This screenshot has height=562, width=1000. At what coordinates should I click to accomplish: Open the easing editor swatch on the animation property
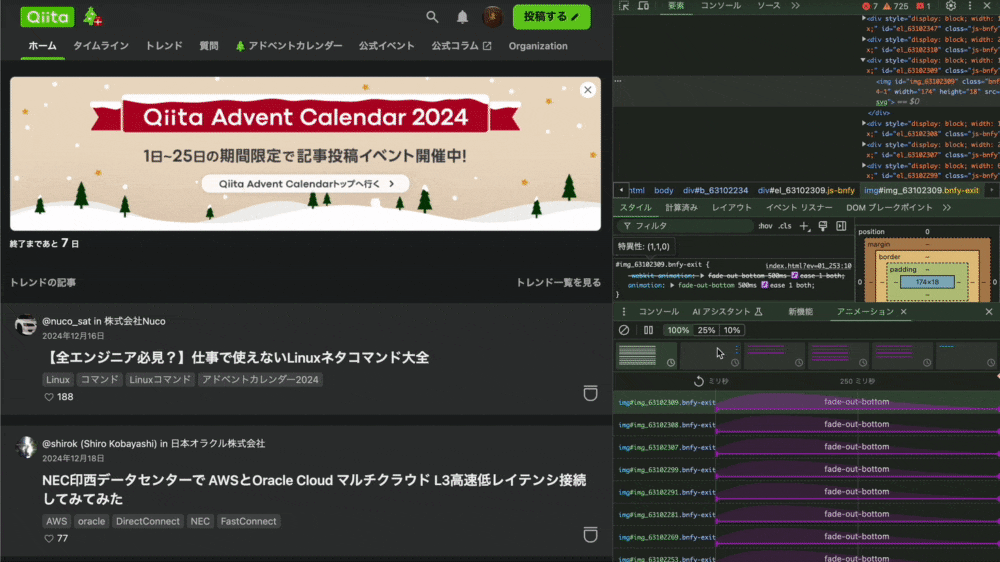765,285
